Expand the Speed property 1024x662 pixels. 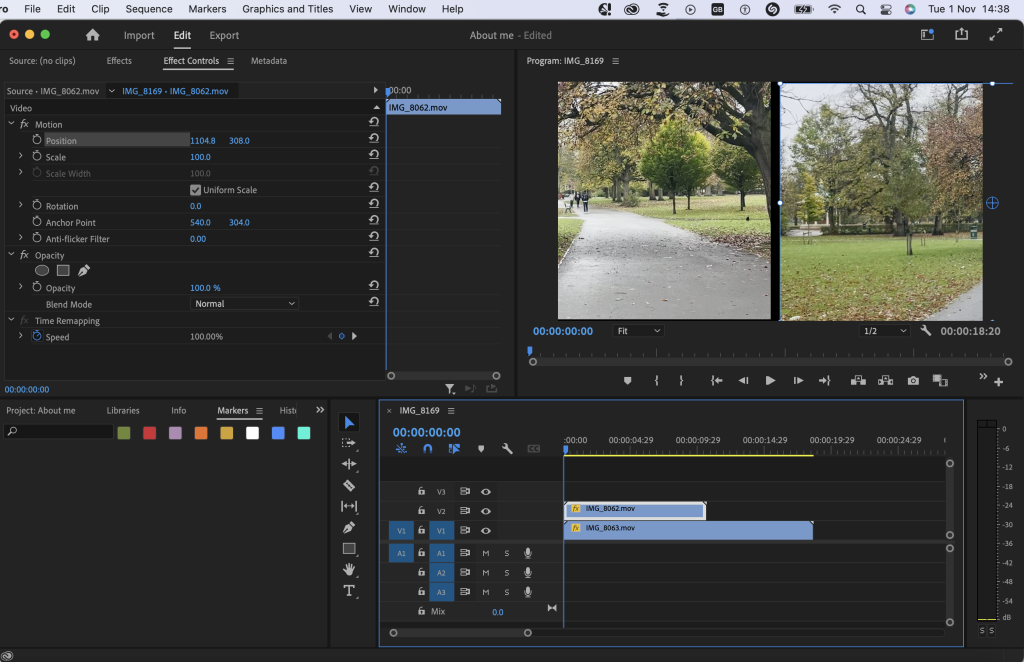point(20,336)
